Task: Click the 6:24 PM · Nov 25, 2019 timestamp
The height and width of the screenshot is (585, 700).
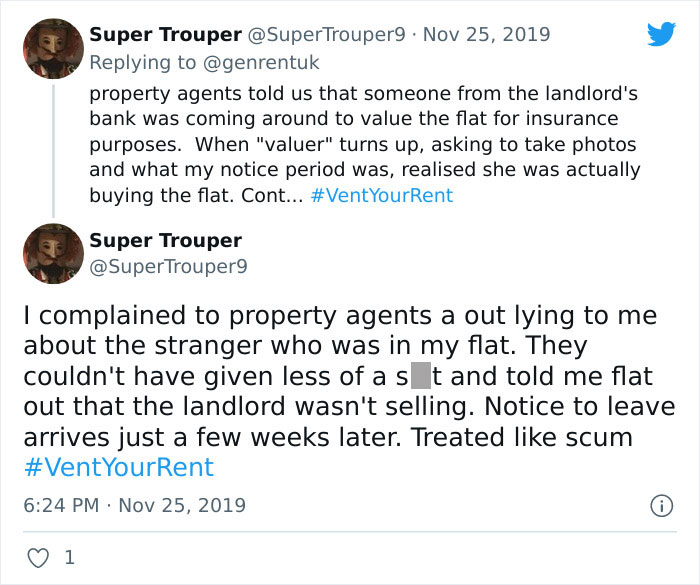Action: (x=134, y=505)
